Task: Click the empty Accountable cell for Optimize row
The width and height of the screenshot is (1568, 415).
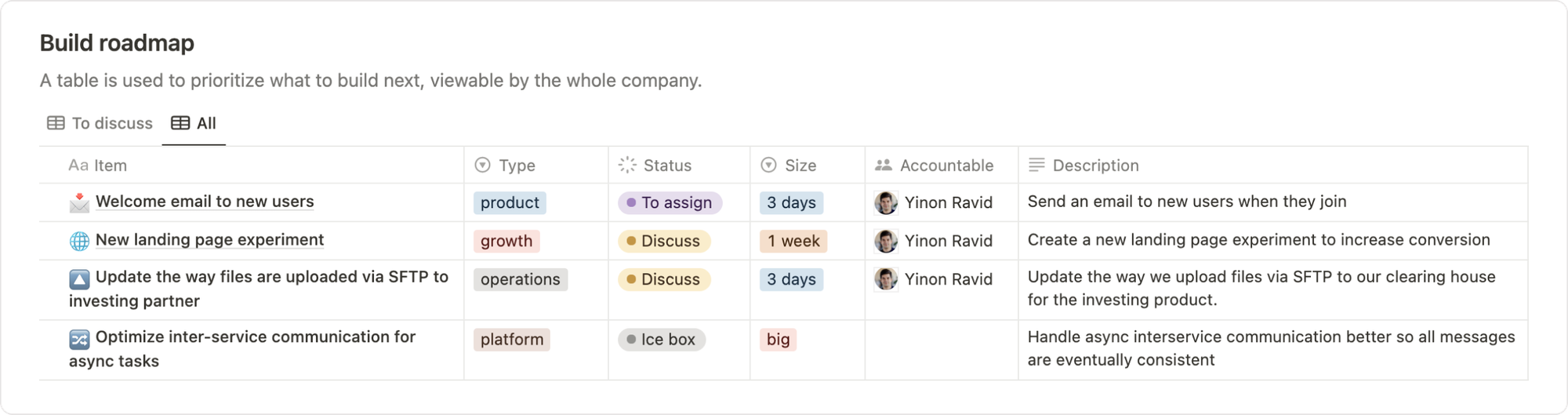Action: point(941,350)
